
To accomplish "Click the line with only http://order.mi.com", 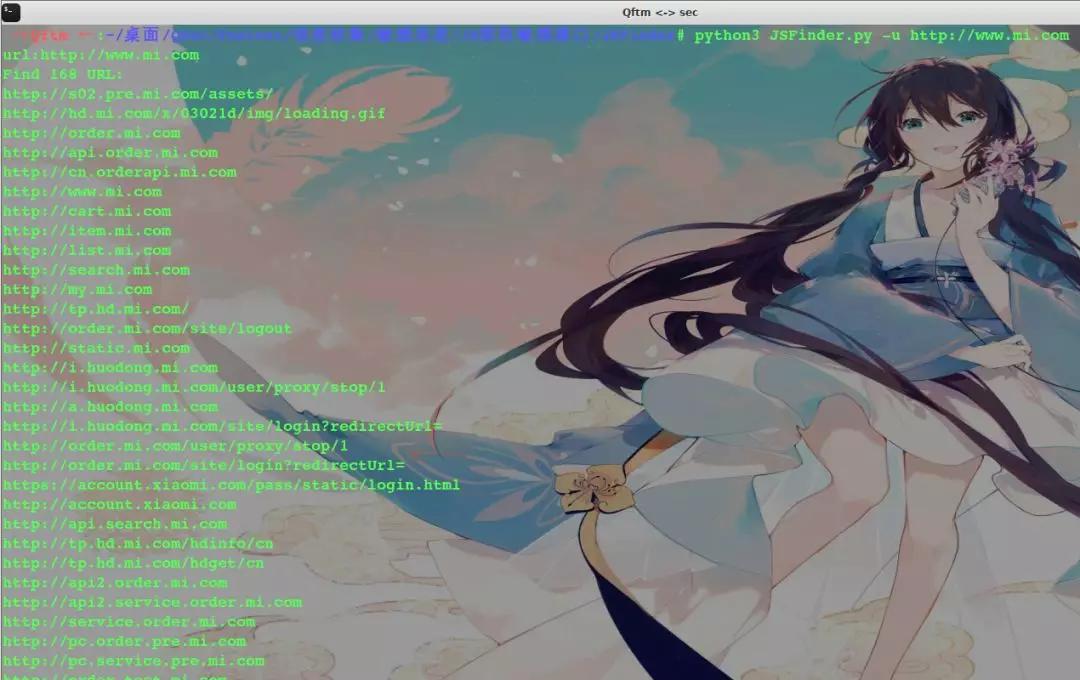I will (x=92, y=133).
